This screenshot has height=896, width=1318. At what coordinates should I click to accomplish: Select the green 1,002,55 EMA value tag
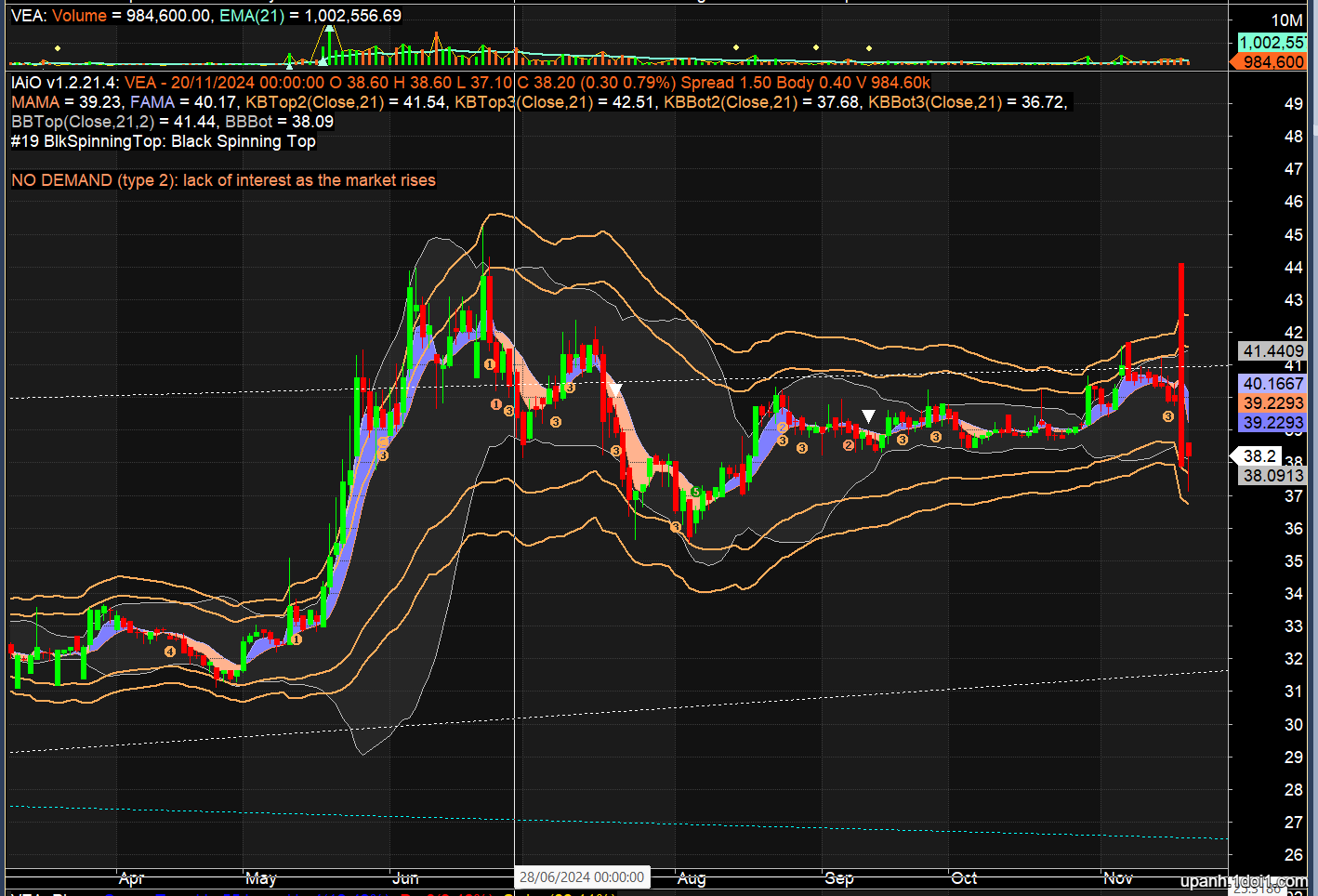click(x=1272, y=43)
